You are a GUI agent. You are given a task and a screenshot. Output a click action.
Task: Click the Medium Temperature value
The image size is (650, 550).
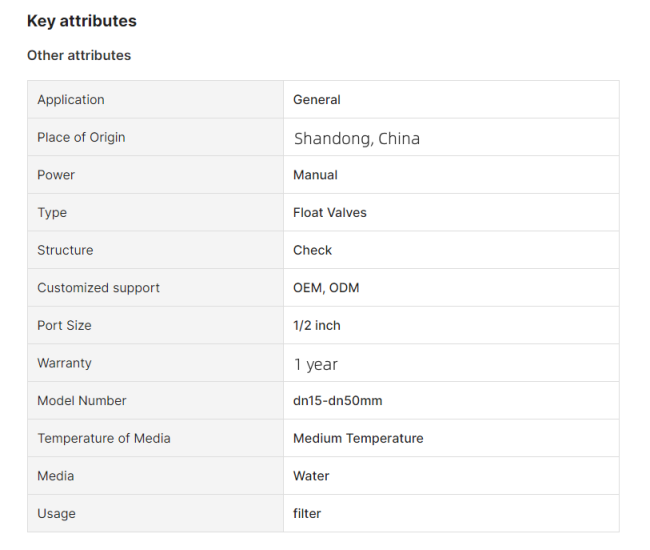tap(358, 438)
